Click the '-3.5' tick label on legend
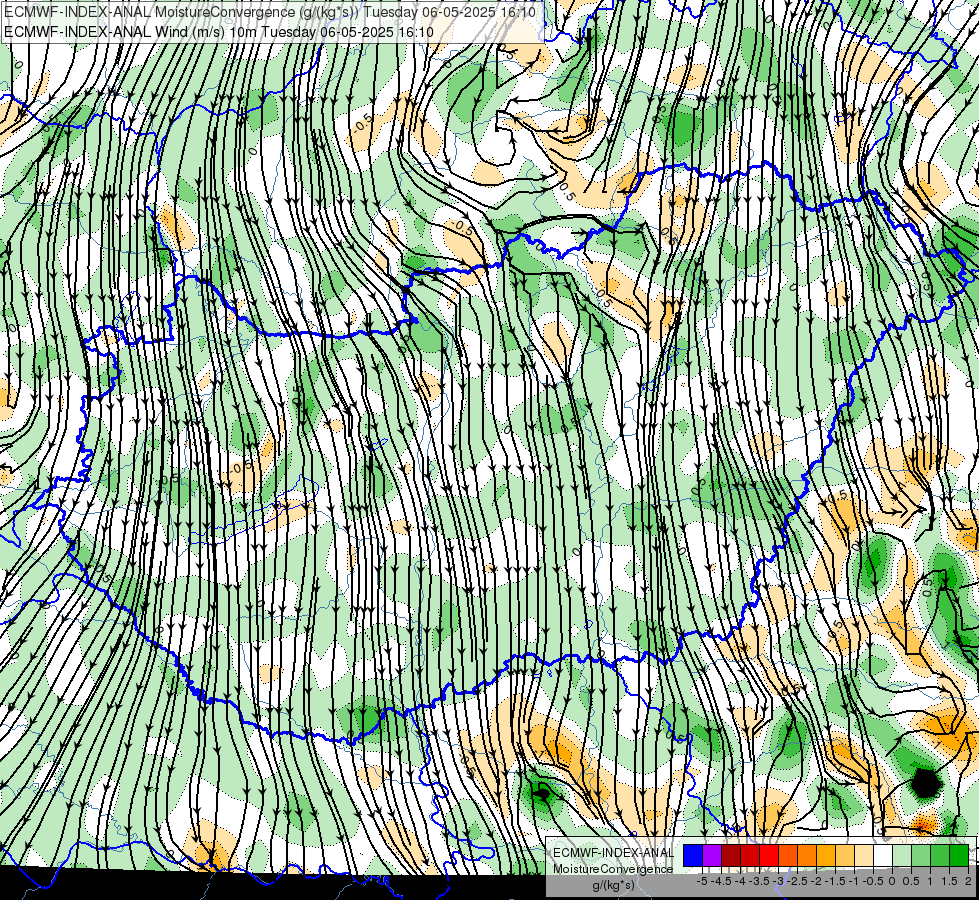 click(759, 881)
